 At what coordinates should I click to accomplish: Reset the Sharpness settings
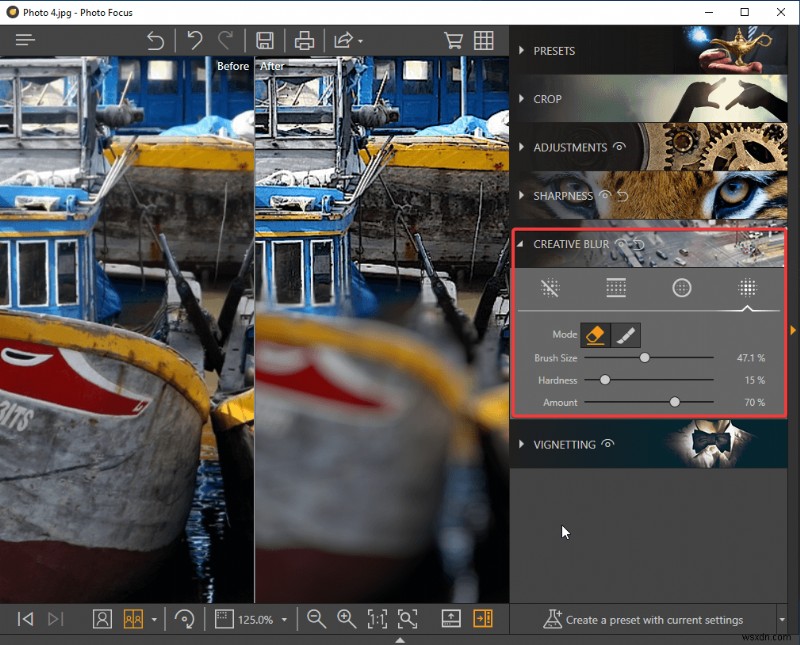(622, 195)
